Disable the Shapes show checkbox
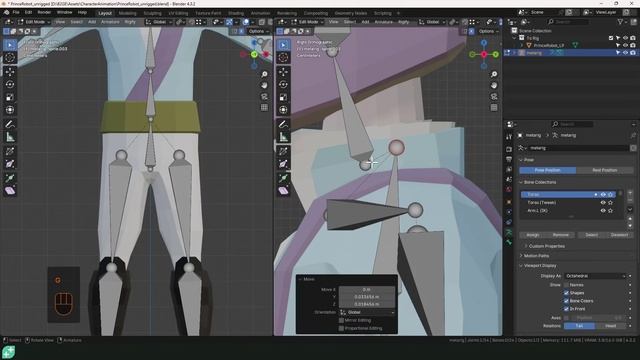This screenshot has width=640, height=360. pyautogui.click(x=567, y=293)
